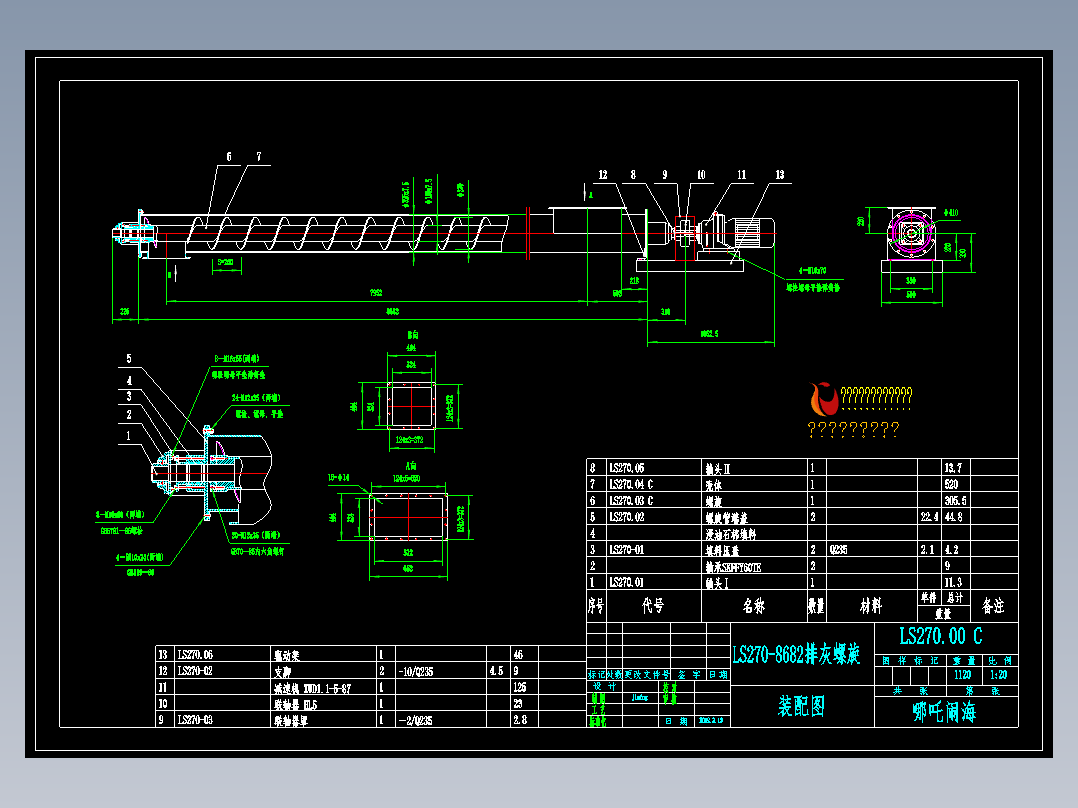Click the flame logo beside the question marks
Screen dimensions: 1078x808
click(823, 399)
